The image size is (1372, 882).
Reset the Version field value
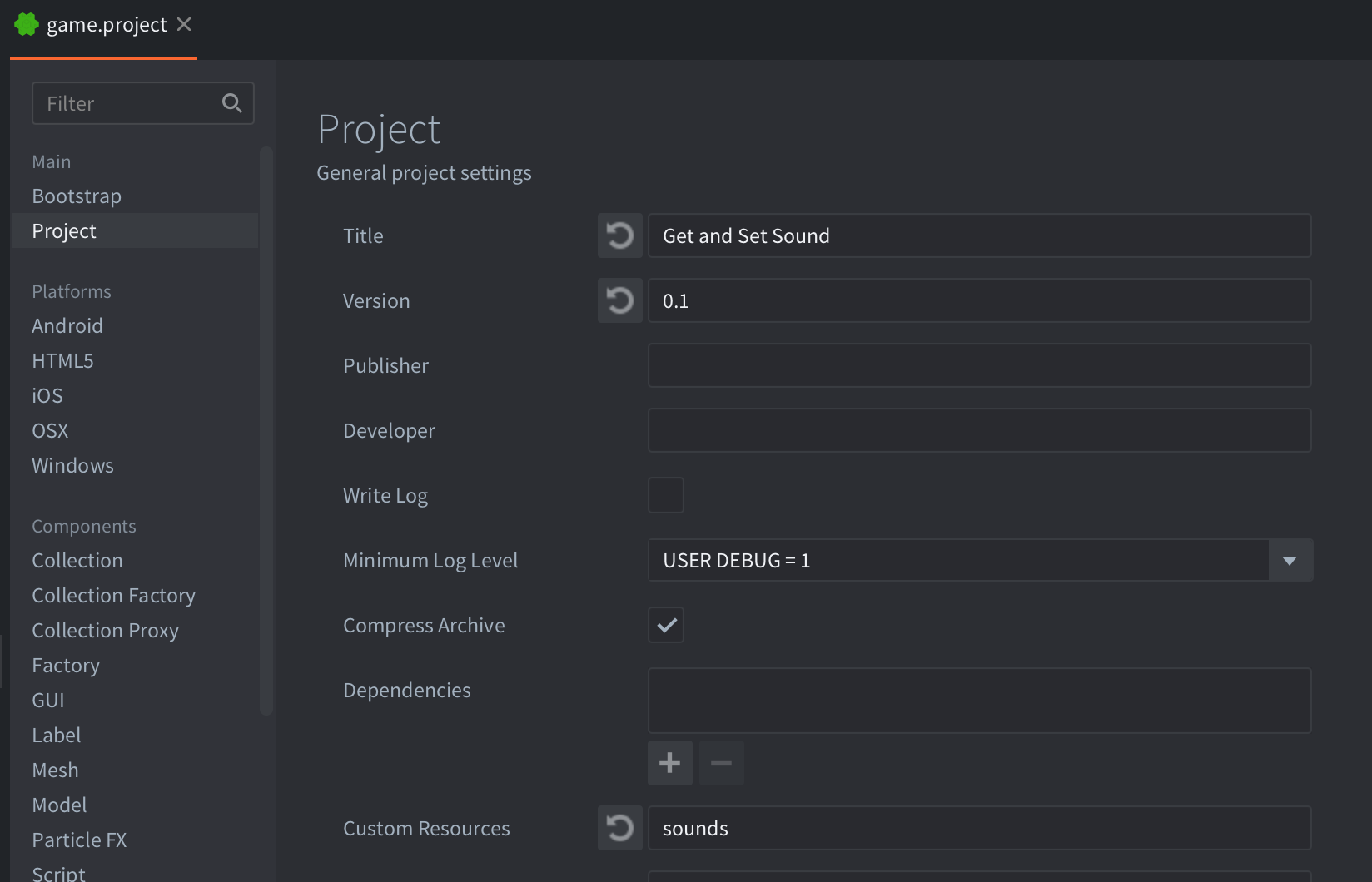click(x=619, y=300)
